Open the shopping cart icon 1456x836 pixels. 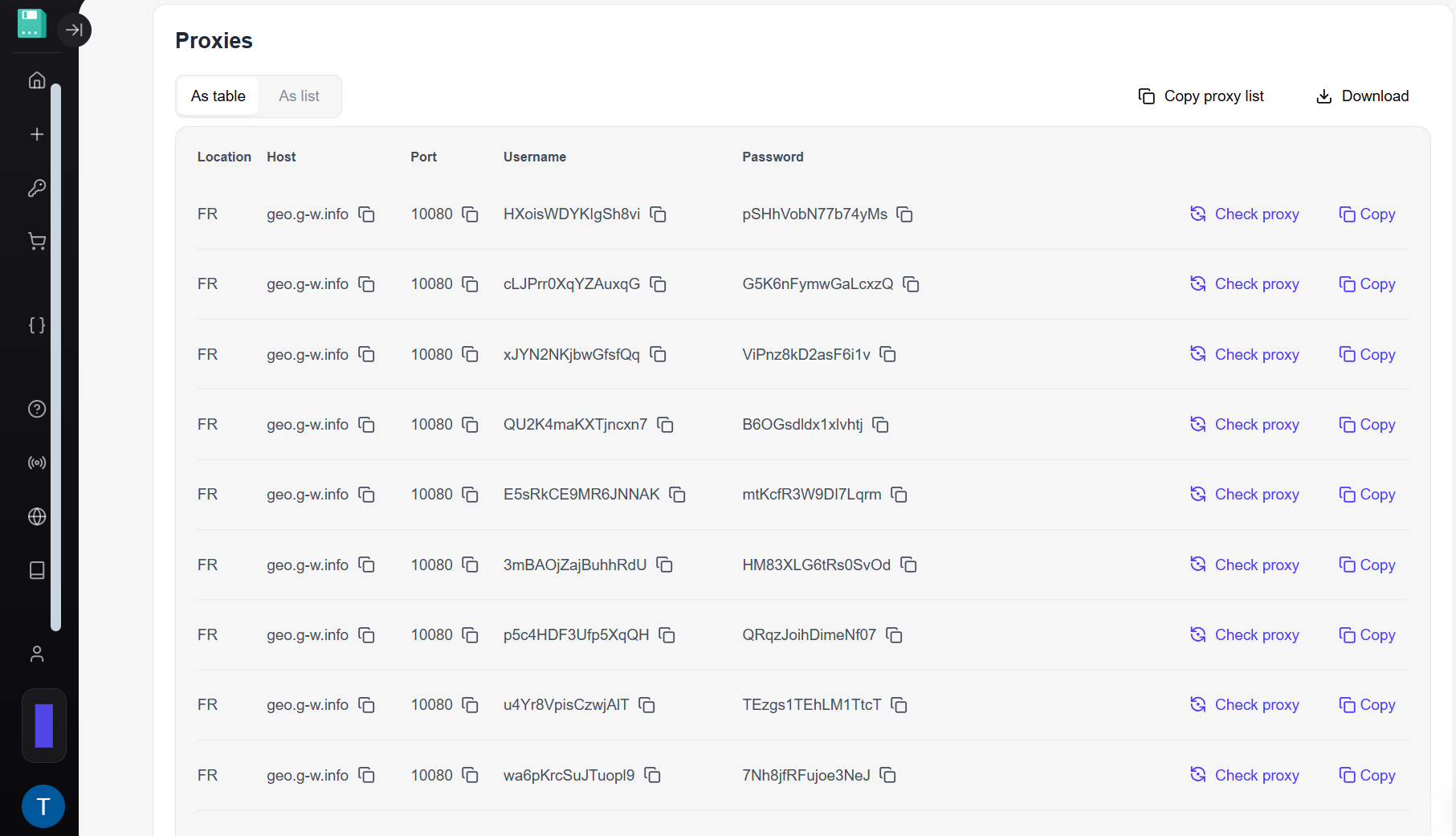(37, 242)
